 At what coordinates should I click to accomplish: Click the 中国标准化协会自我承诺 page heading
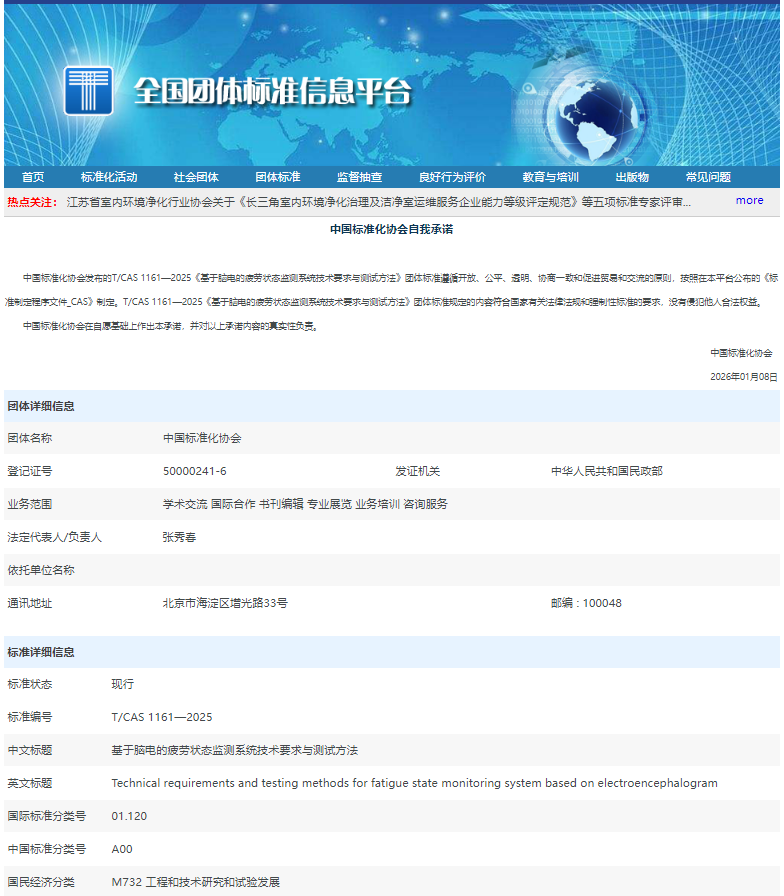tap(392, 229)
